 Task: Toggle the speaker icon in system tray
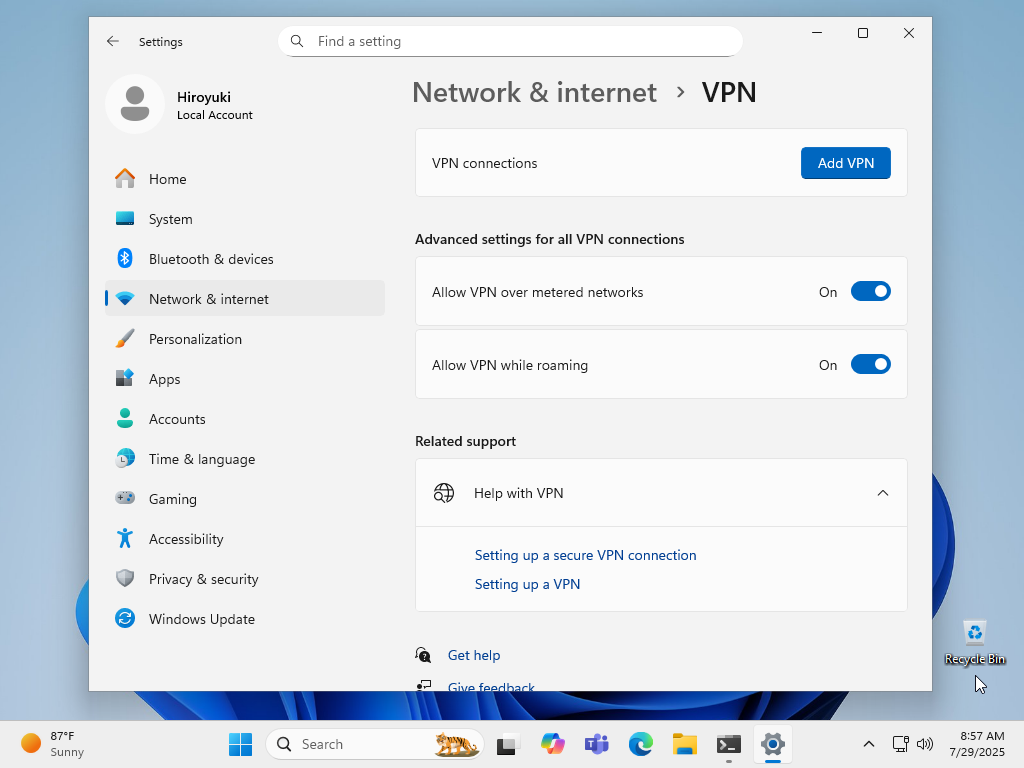[x=925, y=744]
